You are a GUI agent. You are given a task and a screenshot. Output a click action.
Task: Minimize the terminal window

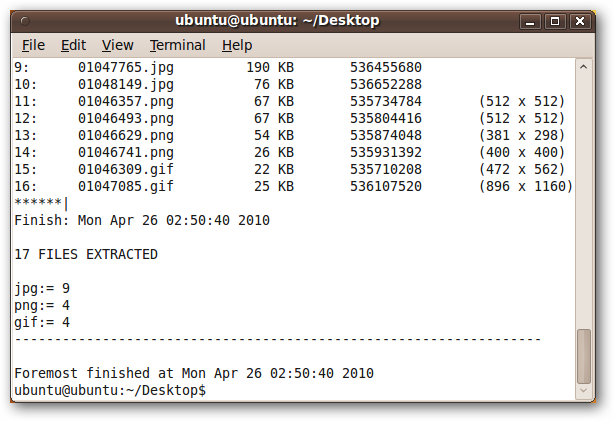(530, 21)
